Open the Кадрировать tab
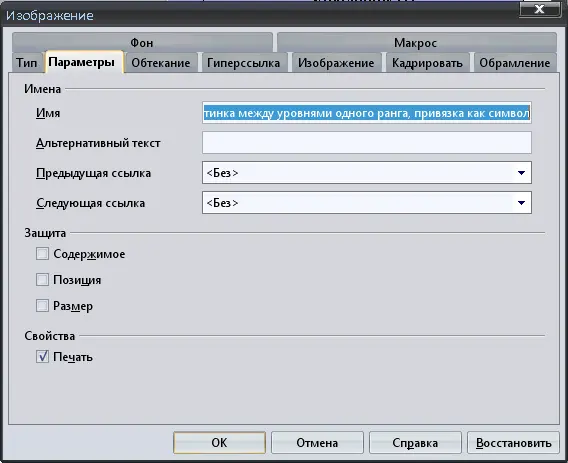This screenshot has width=568, height=463. 427,63
